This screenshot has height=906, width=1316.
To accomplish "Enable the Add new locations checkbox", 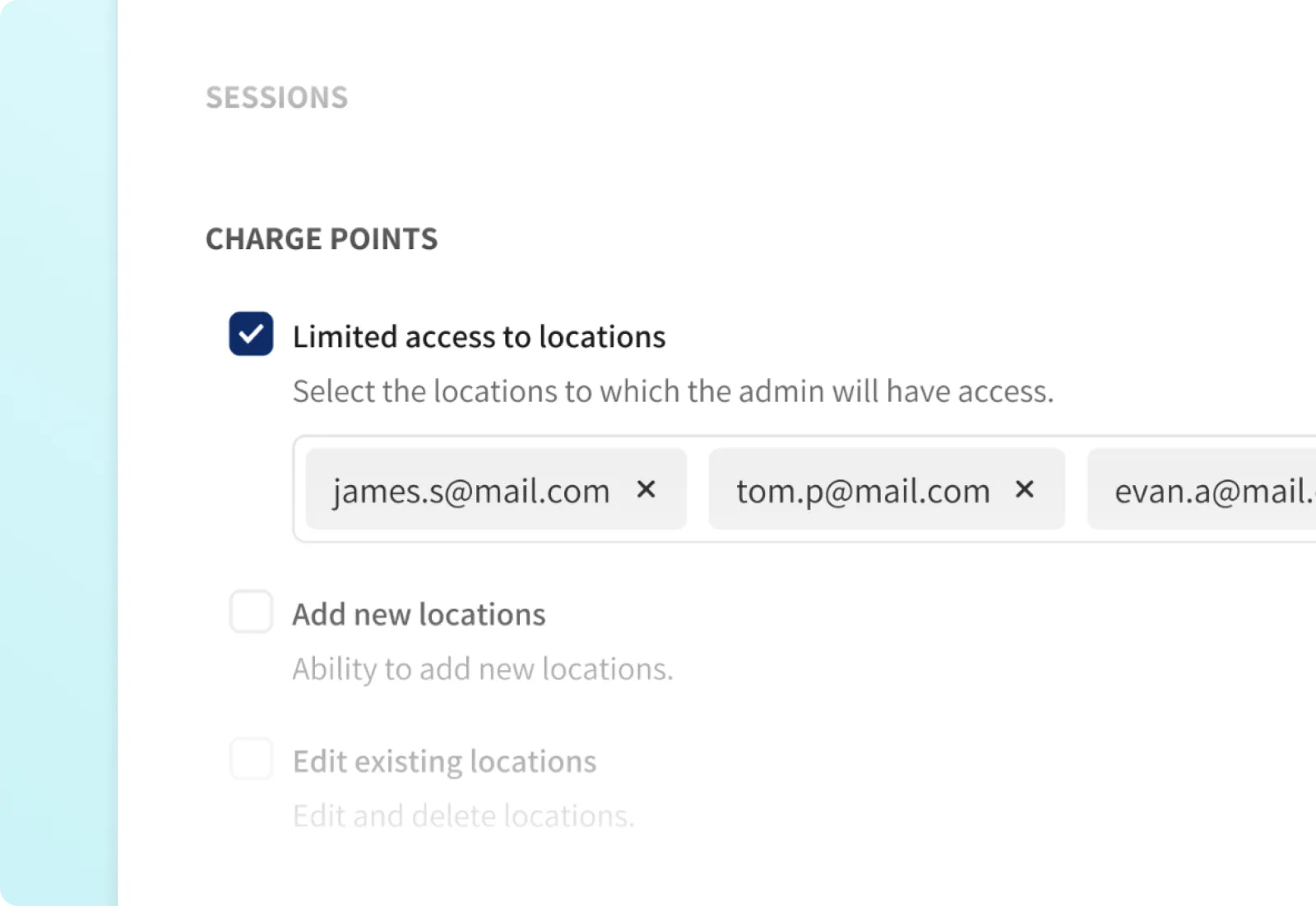I will click(251, 612).
